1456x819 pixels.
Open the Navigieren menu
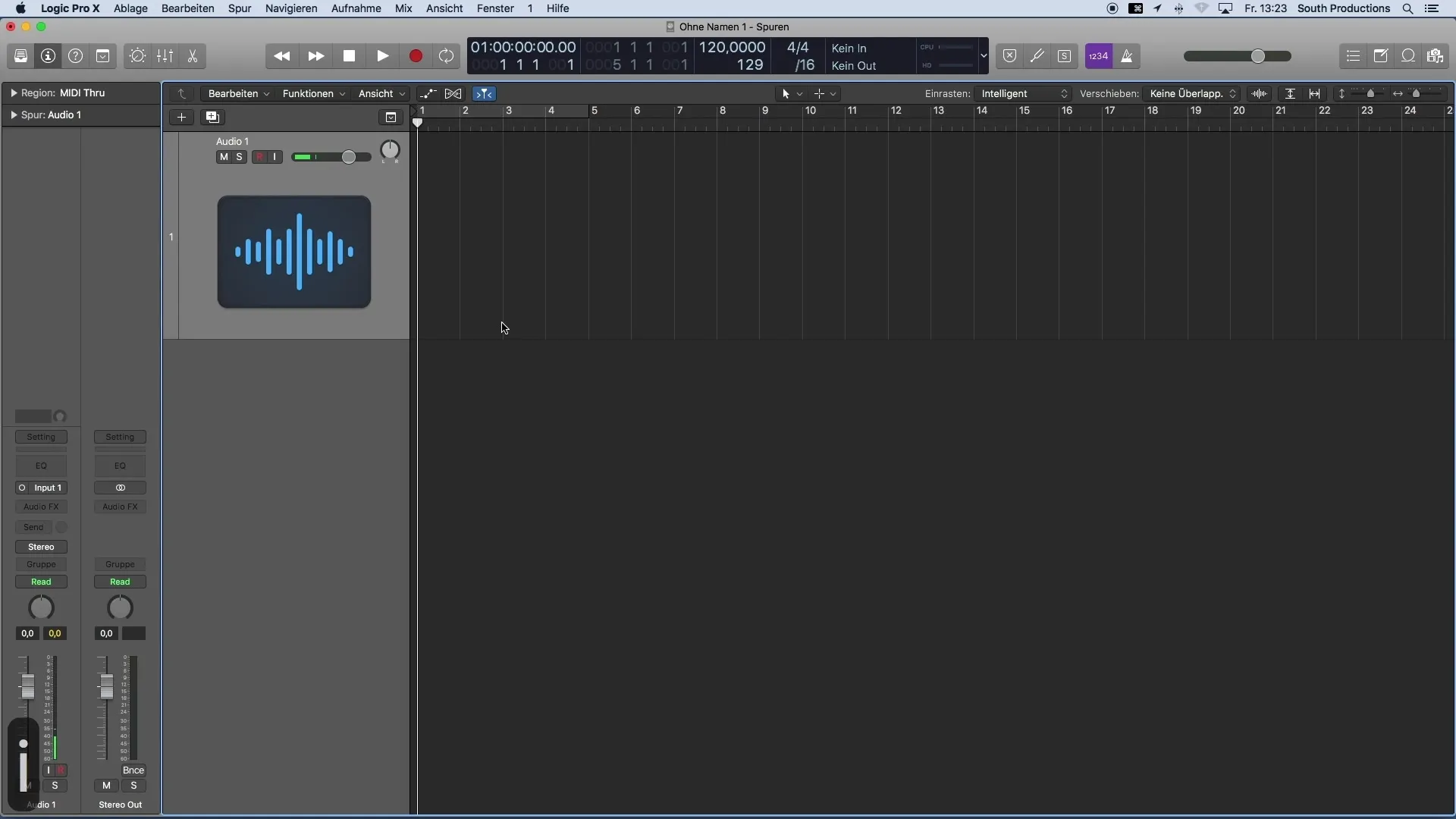(291, 8)
